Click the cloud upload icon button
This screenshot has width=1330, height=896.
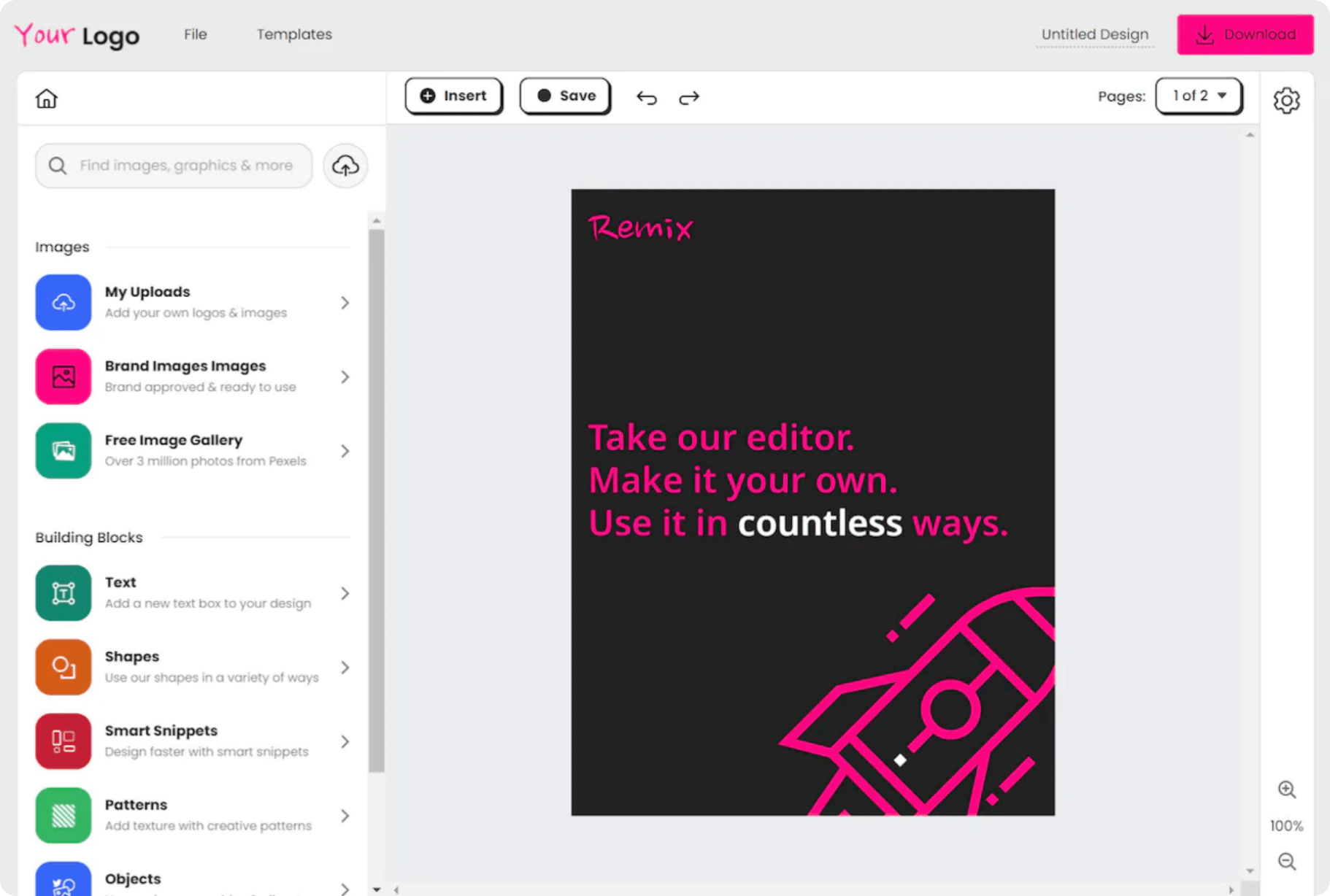tap(345, 166)
